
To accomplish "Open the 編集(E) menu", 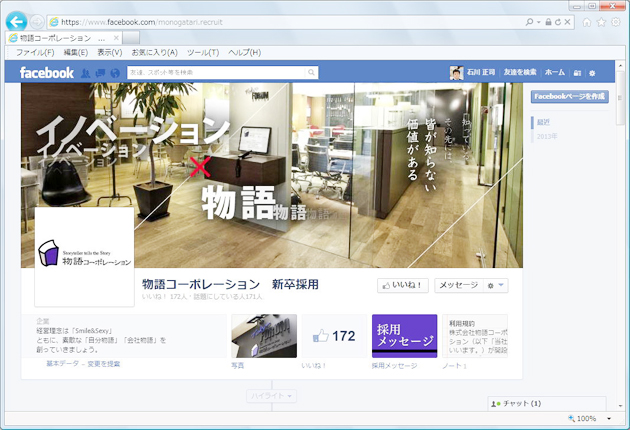I will [x=76, y=52].
